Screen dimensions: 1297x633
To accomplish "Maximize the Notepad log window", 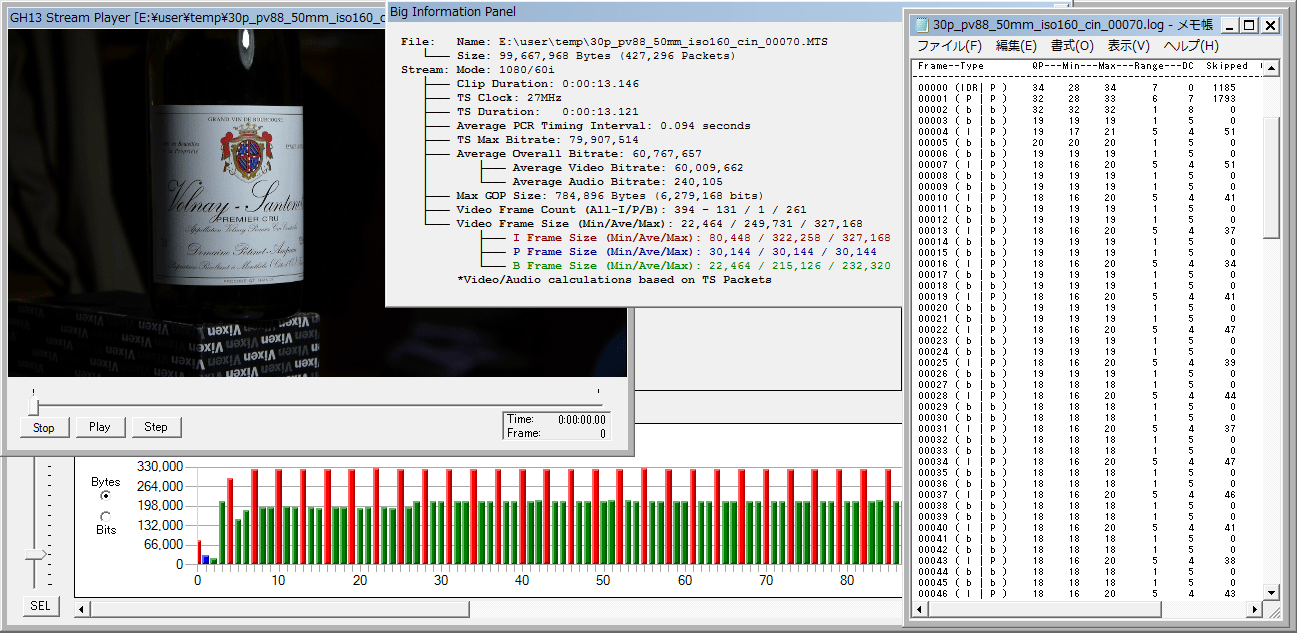I will click(x=1250, y=25).
